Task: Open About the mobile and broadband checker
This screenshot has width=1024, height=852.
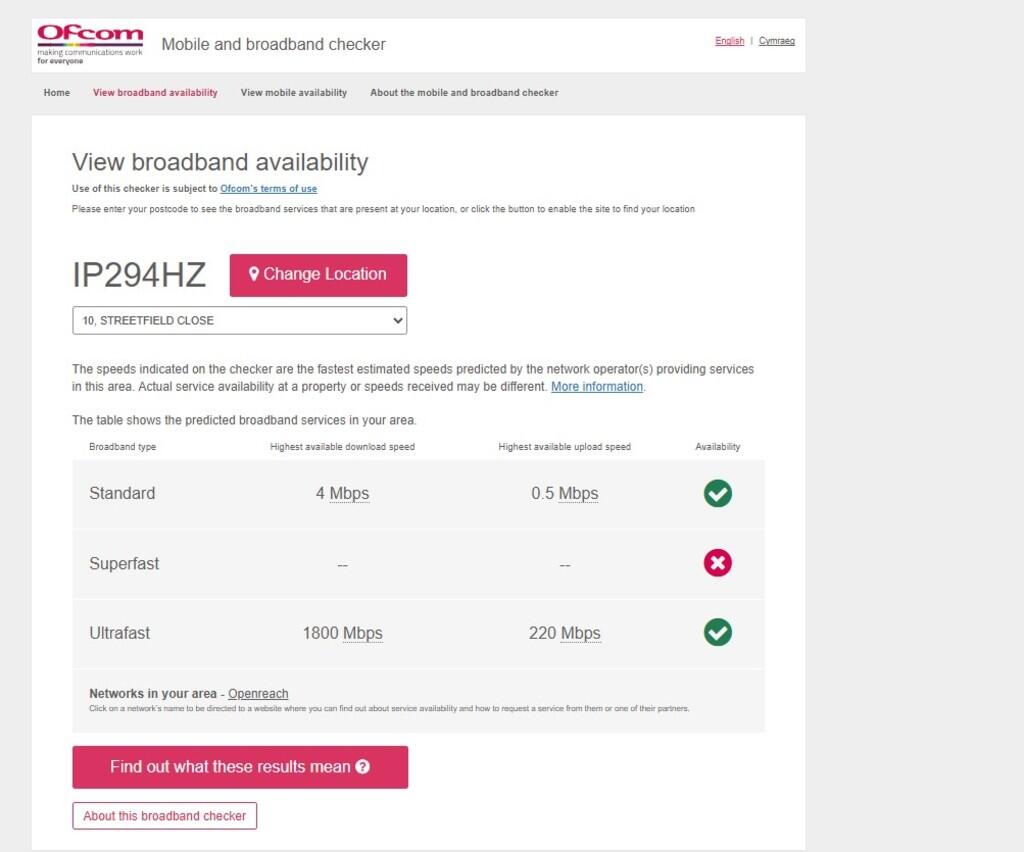Action: point(464,93)
